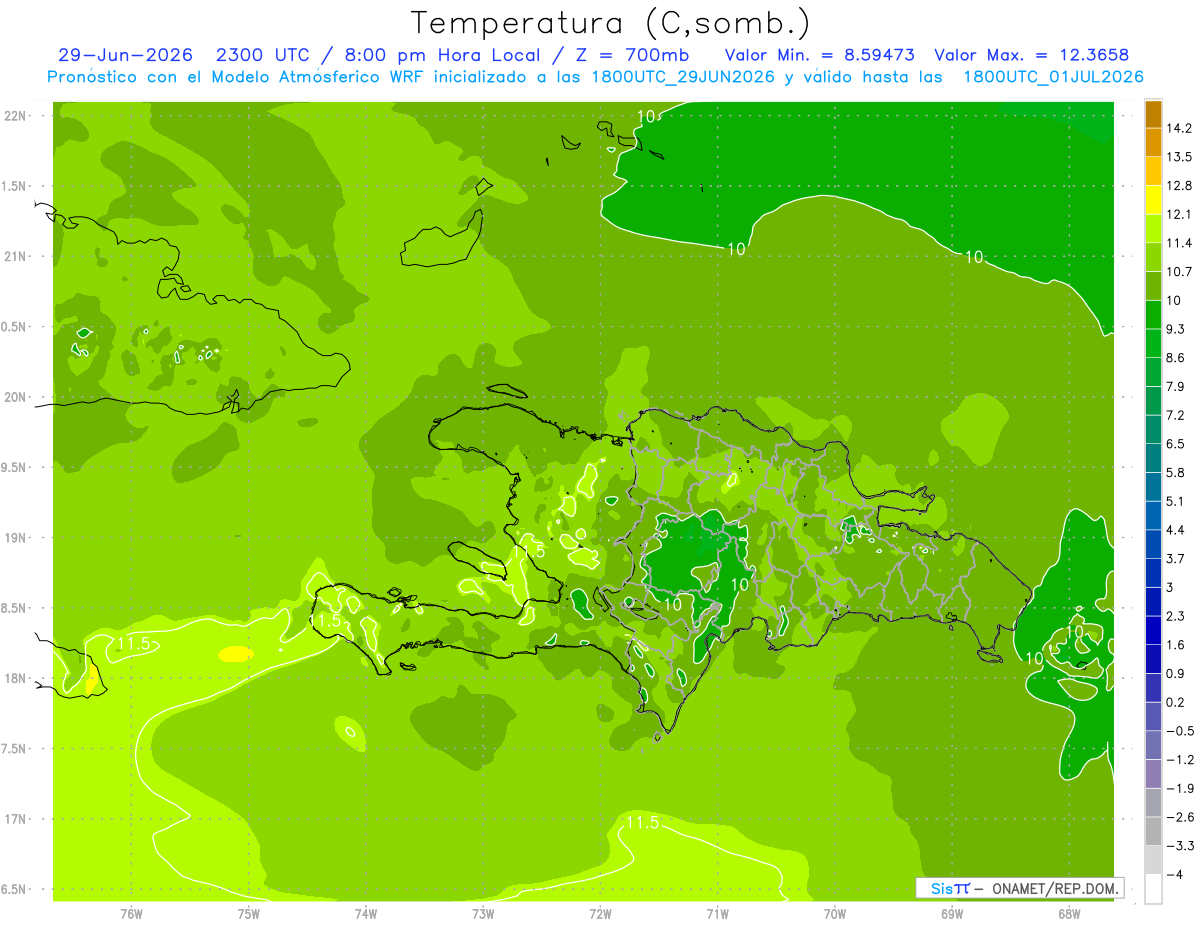The height and width of the screenshot is (927, 1200).
Task: Click the "4.4" color scale value
Action: tap(1176, 530)
